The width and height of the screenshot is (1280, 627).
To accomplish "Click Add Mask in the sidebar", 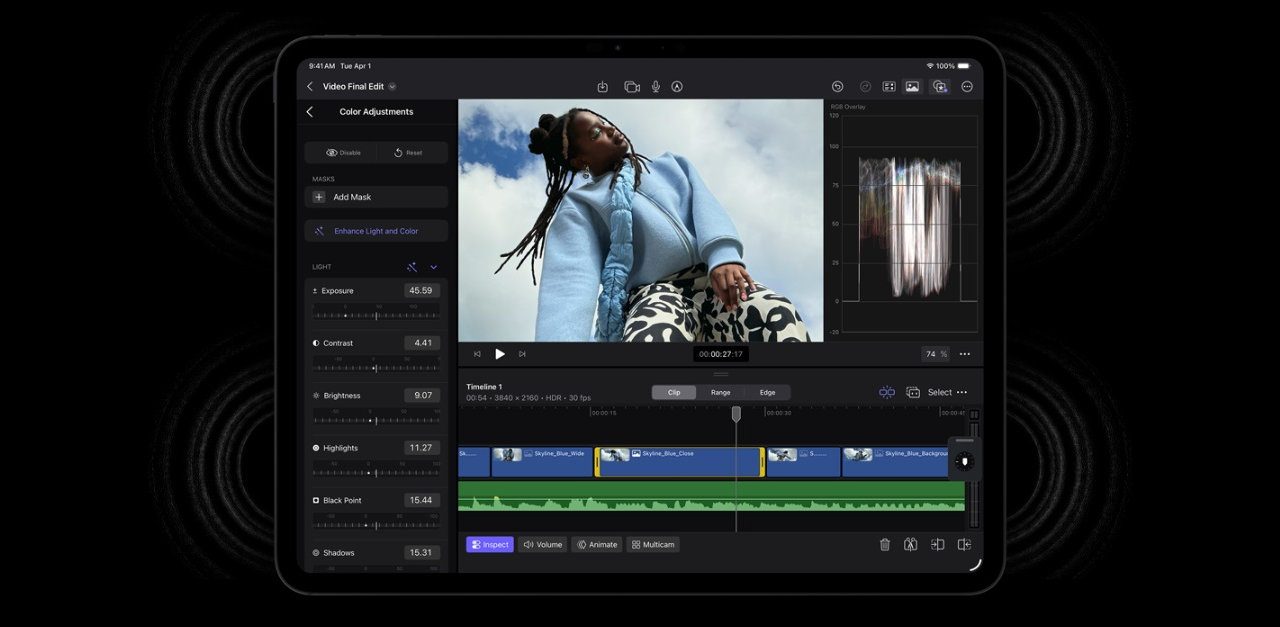I will 376,196.
